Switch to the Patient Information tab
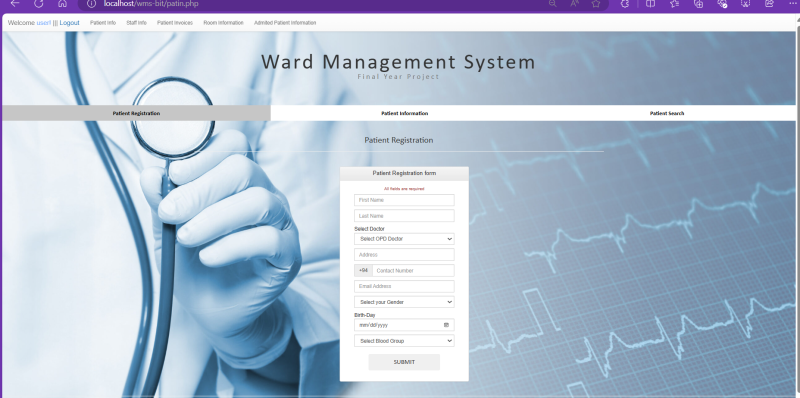Screen dimensions: 800x398 [405, 113]
